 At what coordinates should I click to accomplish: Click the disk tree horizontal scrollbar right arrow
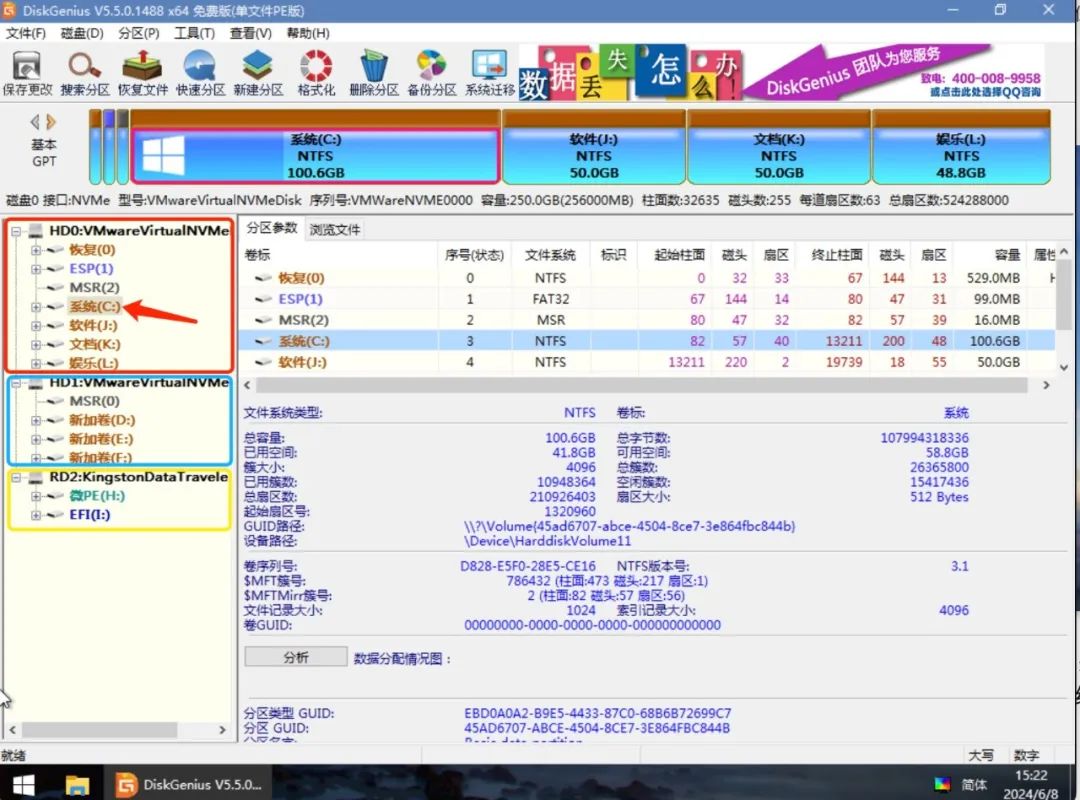coord(222,730)
